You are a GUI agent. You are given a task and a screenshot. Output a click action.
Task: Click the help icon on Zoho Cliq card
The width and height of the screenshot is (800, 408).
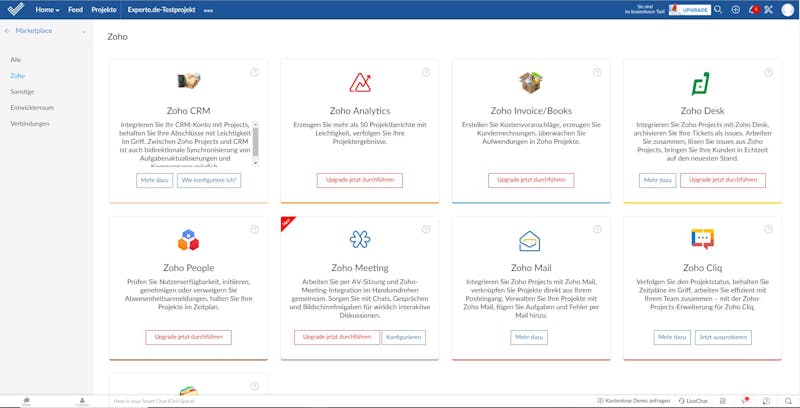point(768,230)
